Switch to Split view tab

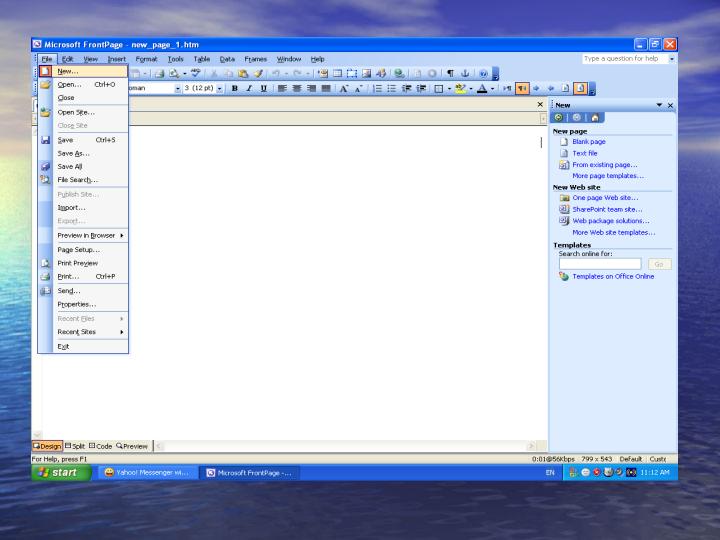tap(75, 446)
